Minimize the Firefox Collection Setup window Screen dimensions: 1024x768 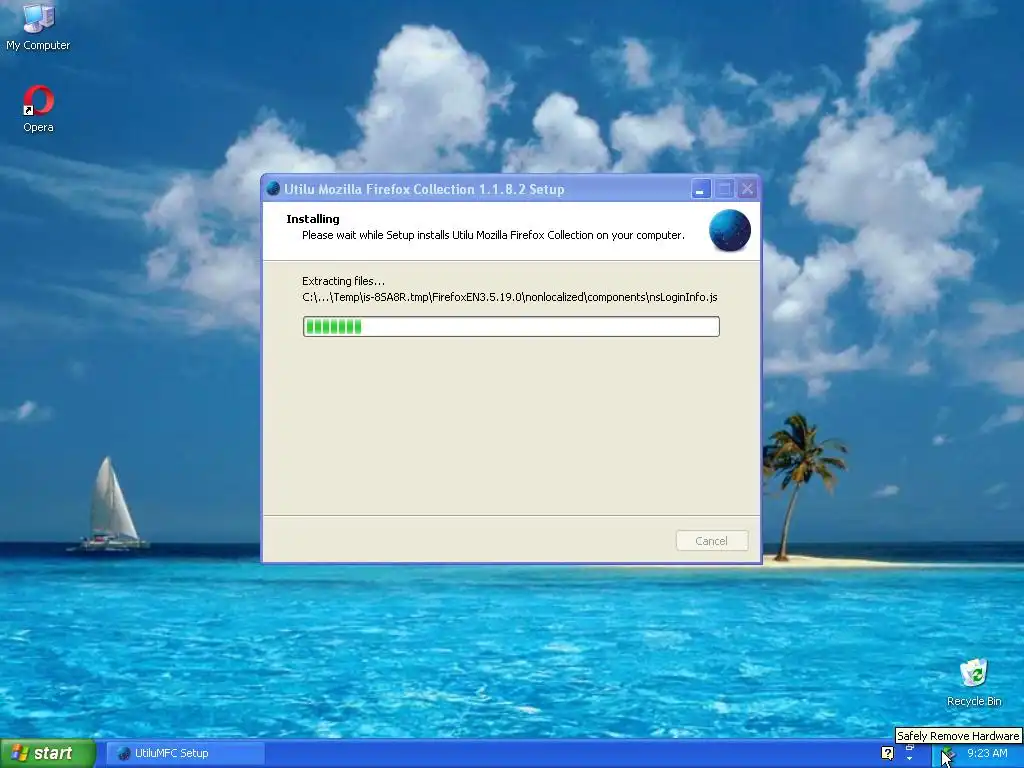click(x=701, y=189)
